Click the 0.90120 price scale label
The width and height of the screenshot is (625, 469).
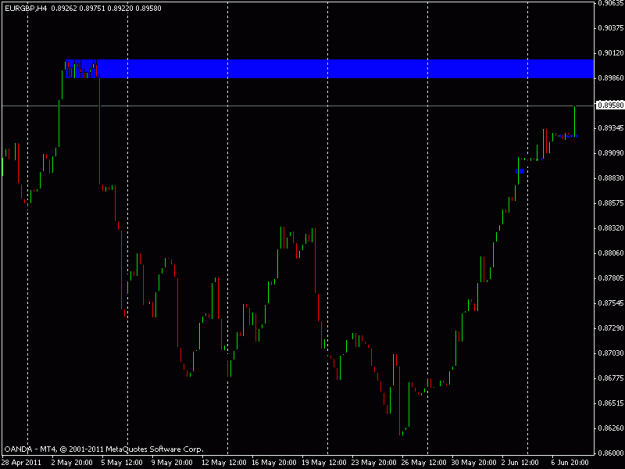point(611,53)
